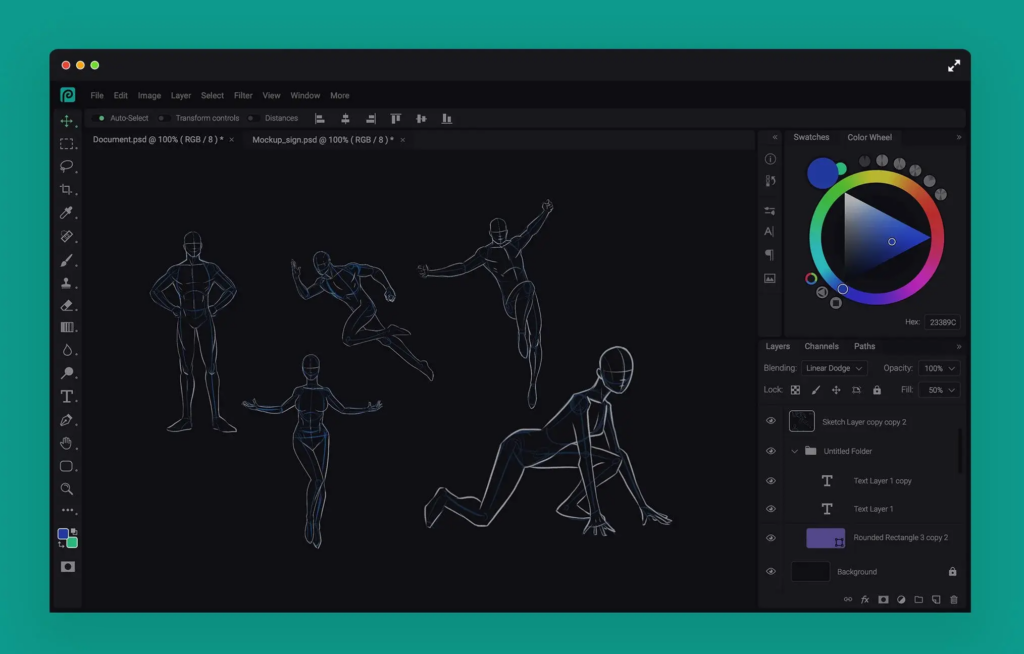Screen dimensions: 1024x654
Task: Lock transparent pixels checkerboard icon
Action: click(x=795, y=390)
